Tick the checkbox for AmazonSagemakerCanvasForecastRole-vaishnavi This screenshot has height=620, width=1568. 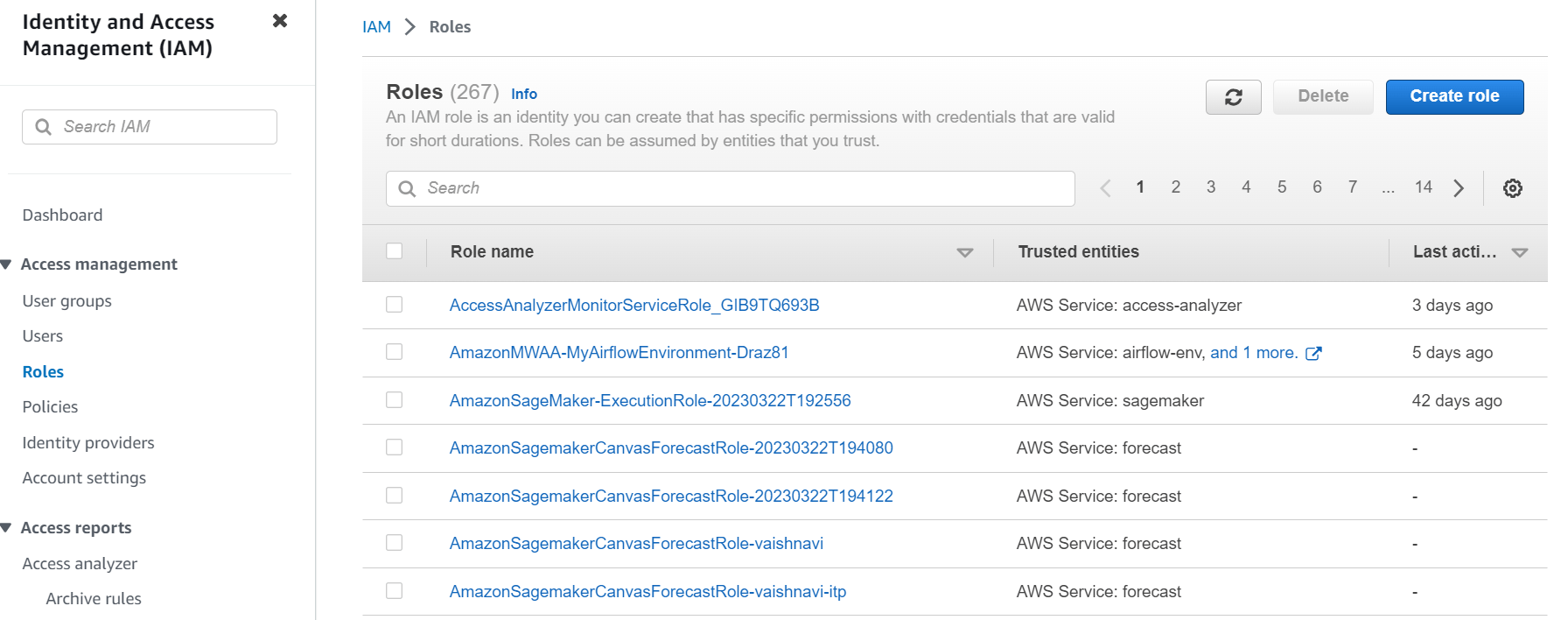click(x=394, y=543)
